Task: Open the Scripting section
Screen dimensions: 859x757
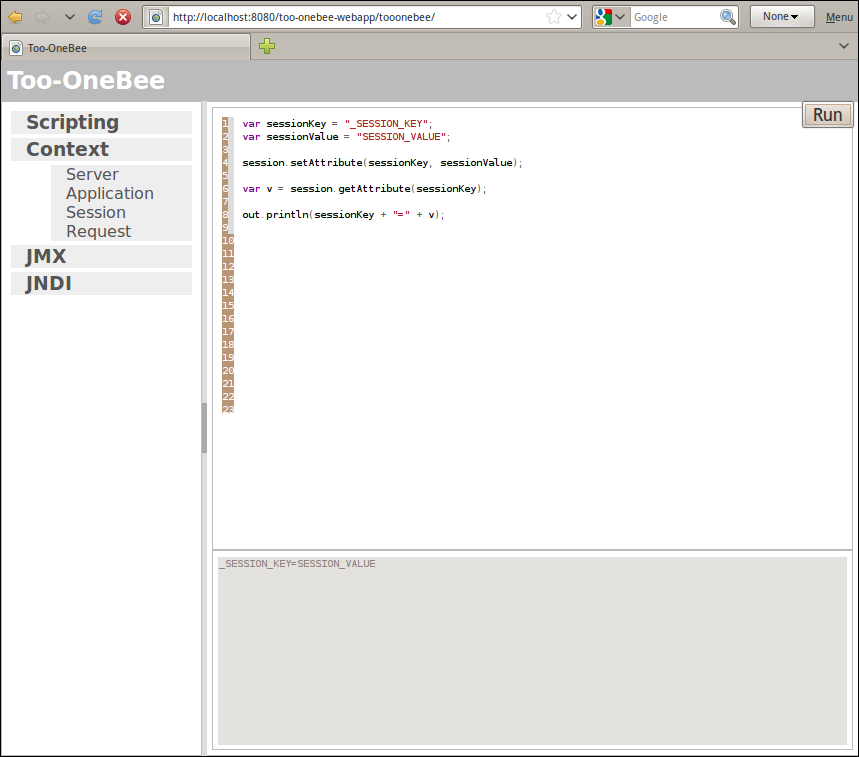Action: pos(101,122)
